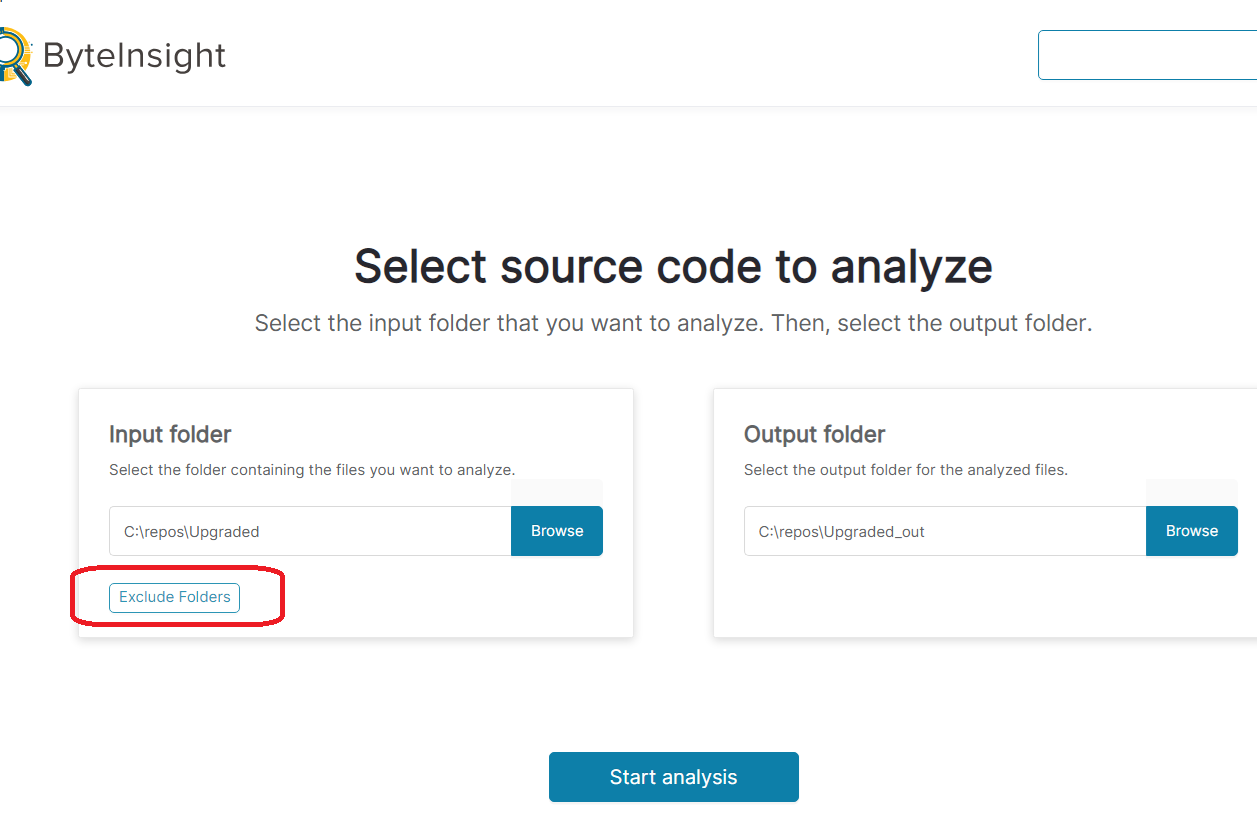Click the 'Input folder' card title
Screen dimensions: 1257x837
coord(170,434)
